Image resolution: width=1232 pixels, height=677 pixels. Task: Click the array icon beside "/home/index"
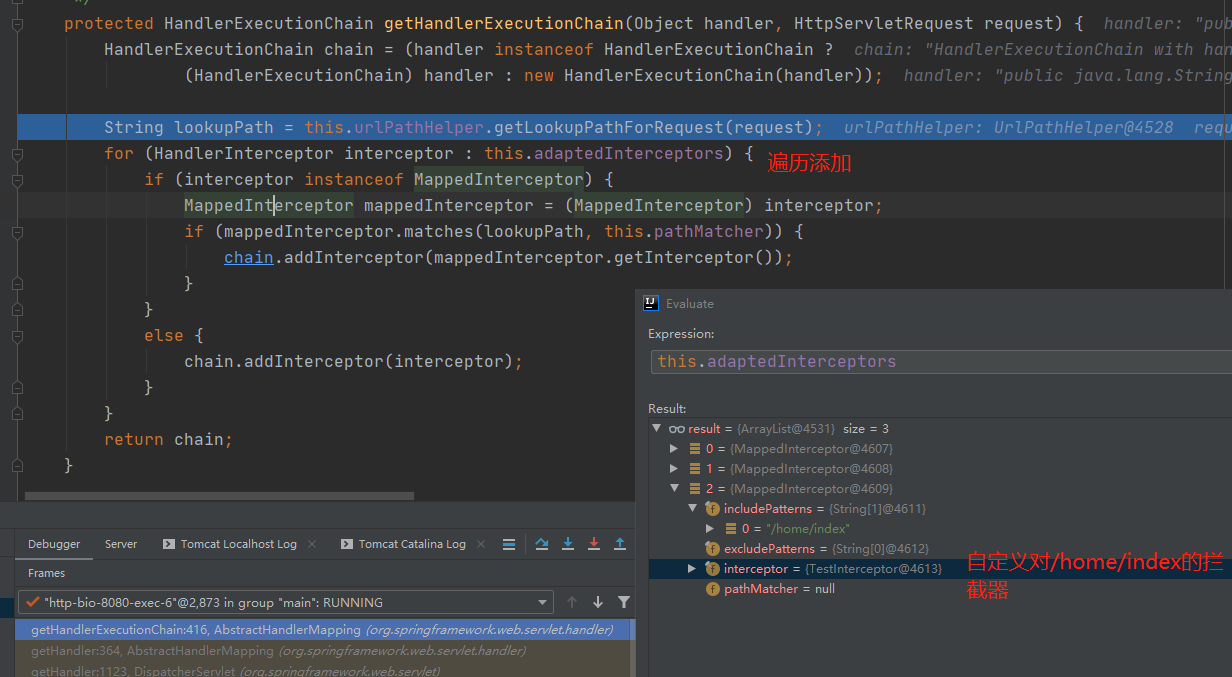731,529
